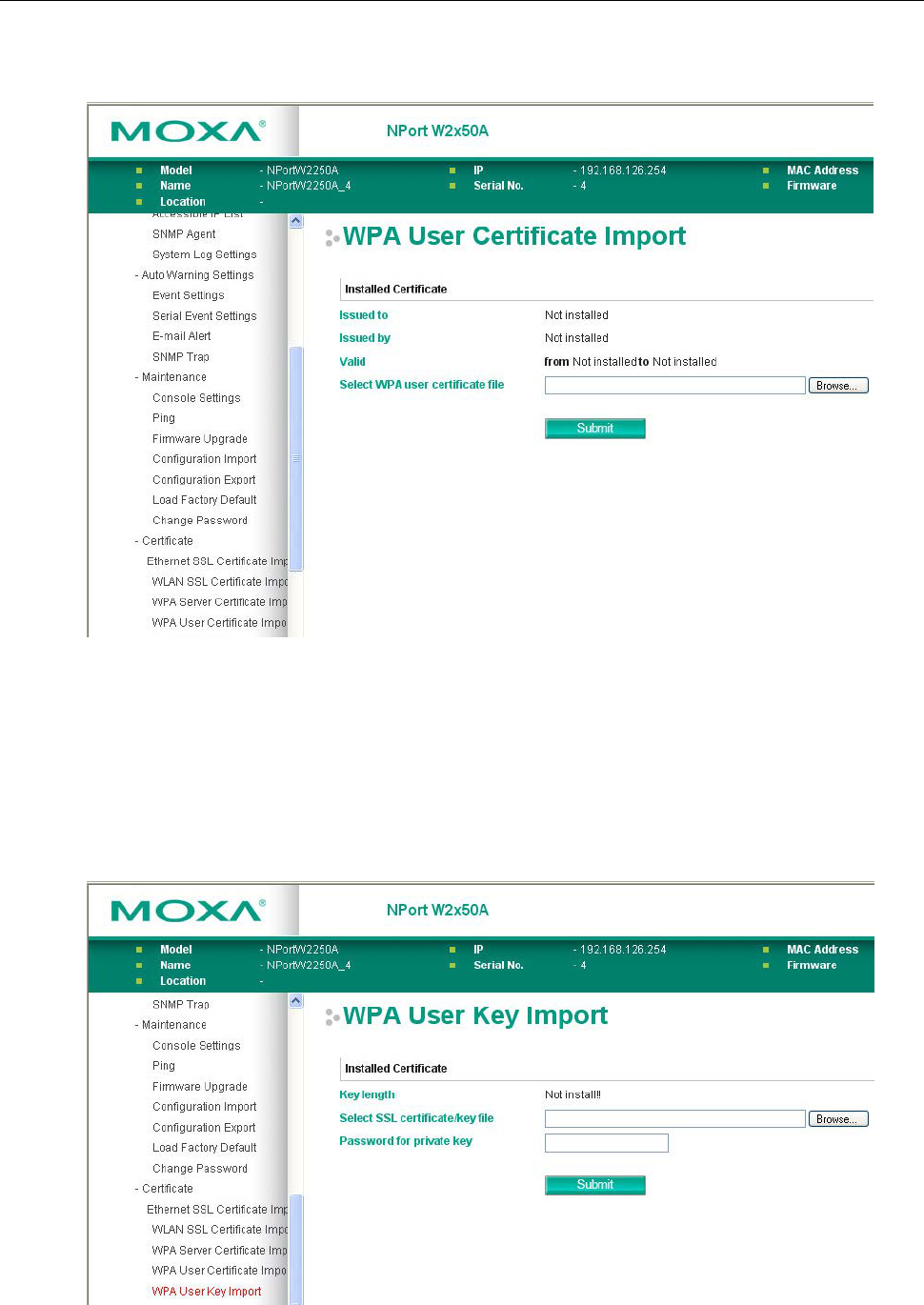The width and height of the screenshot is (924, 1305).
Task: Click the 'WPA User Key Import' heading
Action: point(475,1016)
